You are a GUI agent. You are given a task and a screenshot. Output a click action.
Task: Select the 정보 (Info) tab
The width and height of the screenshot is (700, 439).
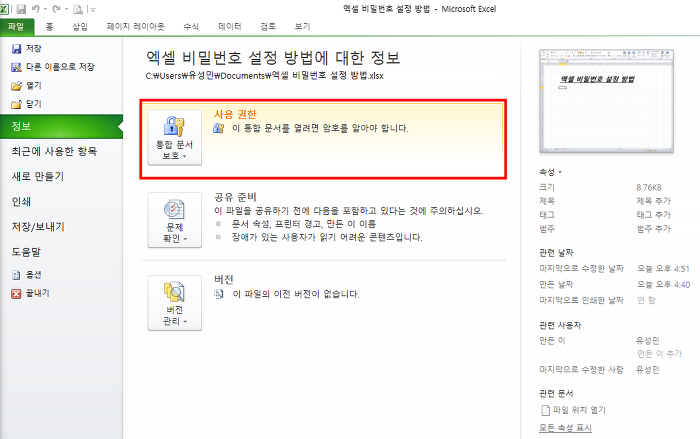click(x=61, y=126)
